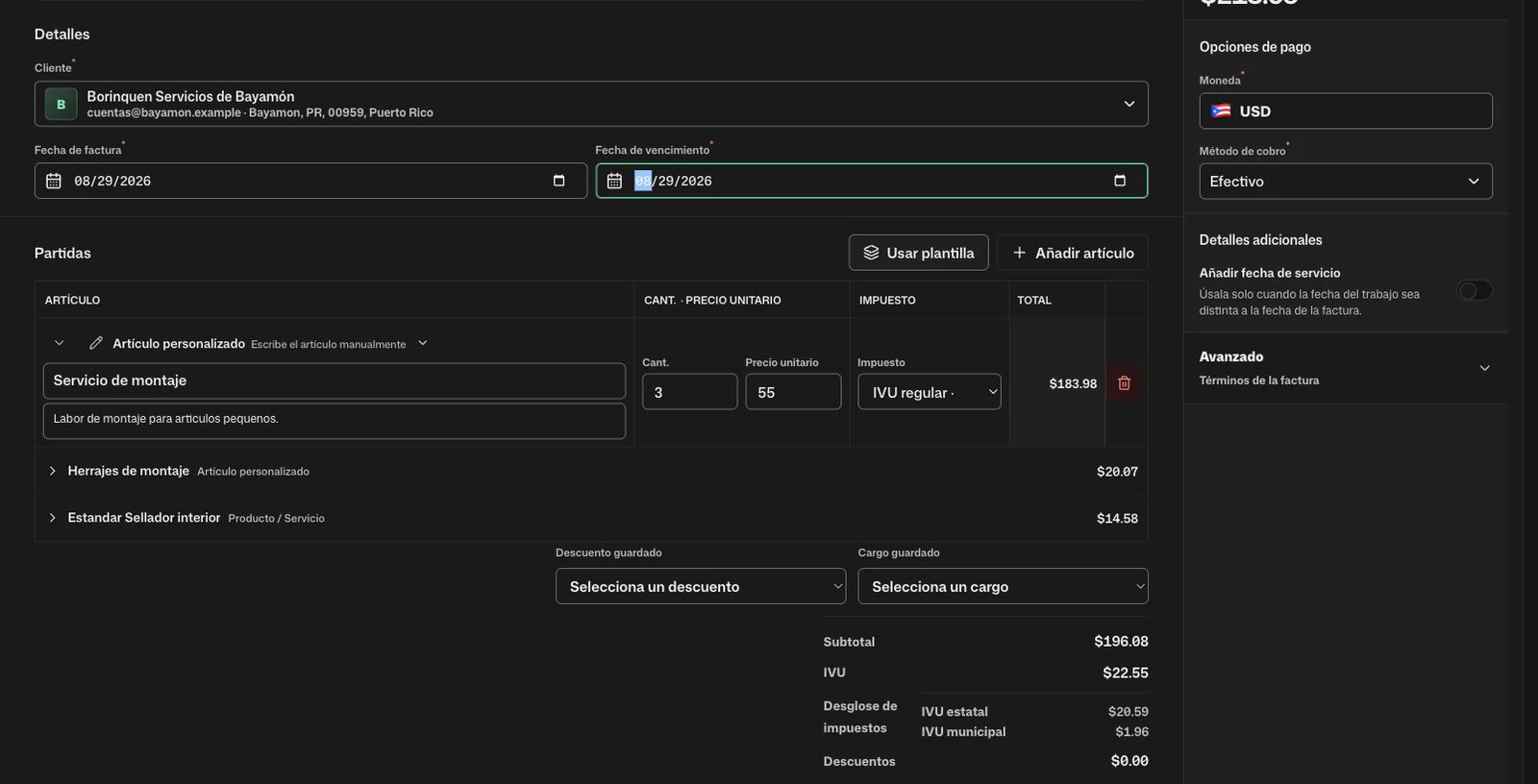Expand the Estandar Sellador interior row

coord(52,518)
